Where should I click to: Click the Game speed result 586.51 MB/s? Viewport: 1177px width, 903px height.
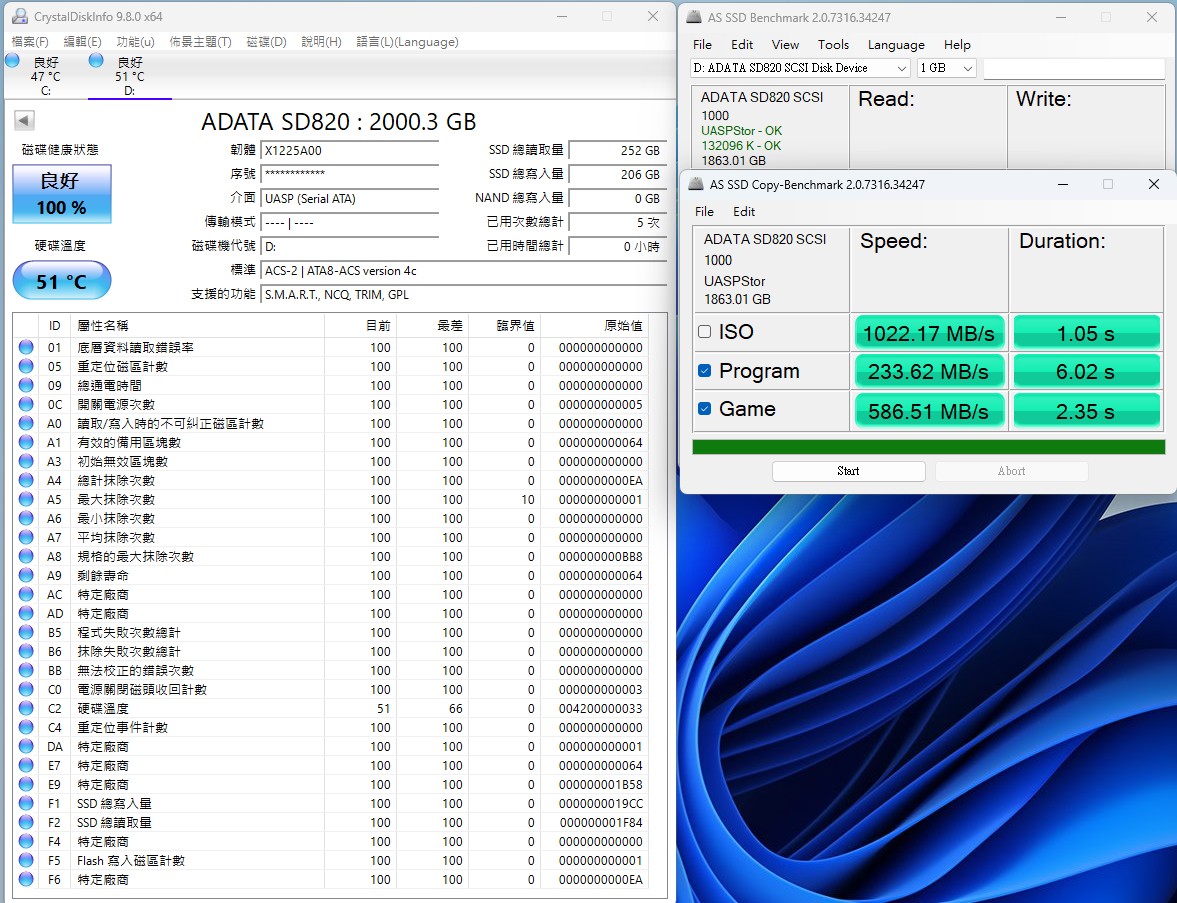click(929, 411)
